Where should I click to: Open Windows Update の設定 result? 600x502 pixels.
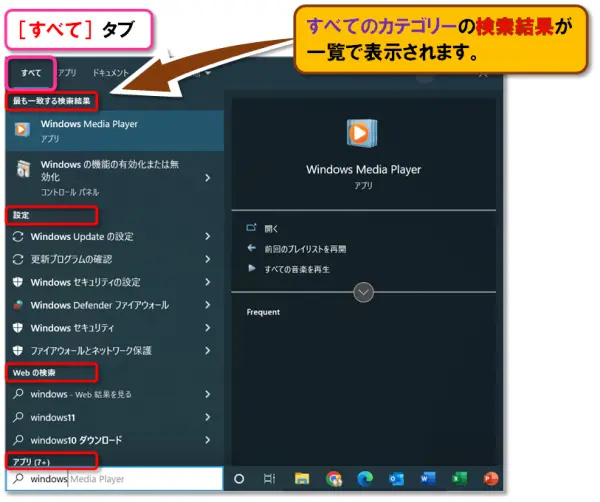click(x=115, y=236)
